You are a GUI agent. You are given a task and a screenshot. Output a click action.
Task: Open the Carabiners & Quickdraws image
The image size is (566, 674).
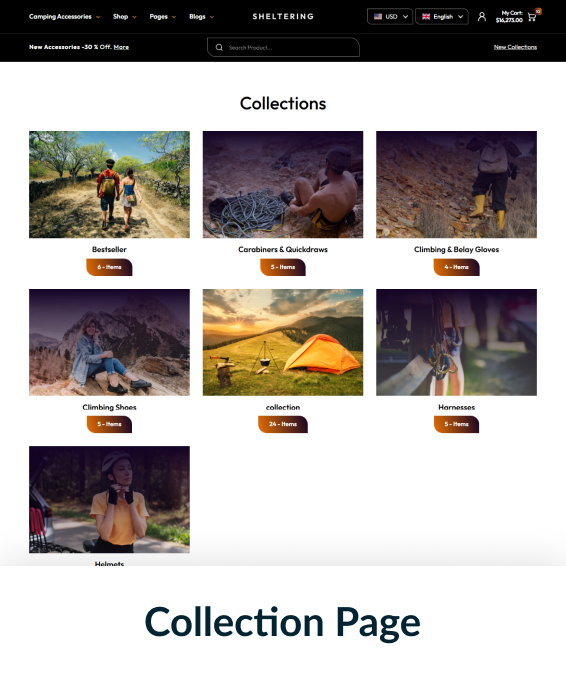(x=283, y=184)
